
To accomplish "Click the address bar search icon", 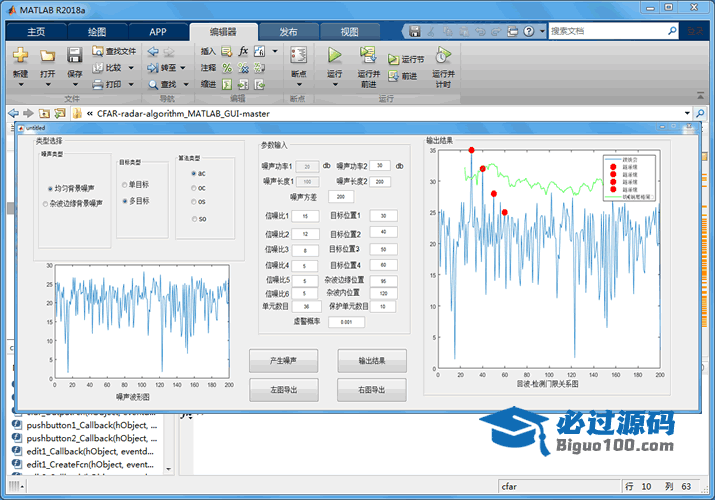I will coord(700,113).
